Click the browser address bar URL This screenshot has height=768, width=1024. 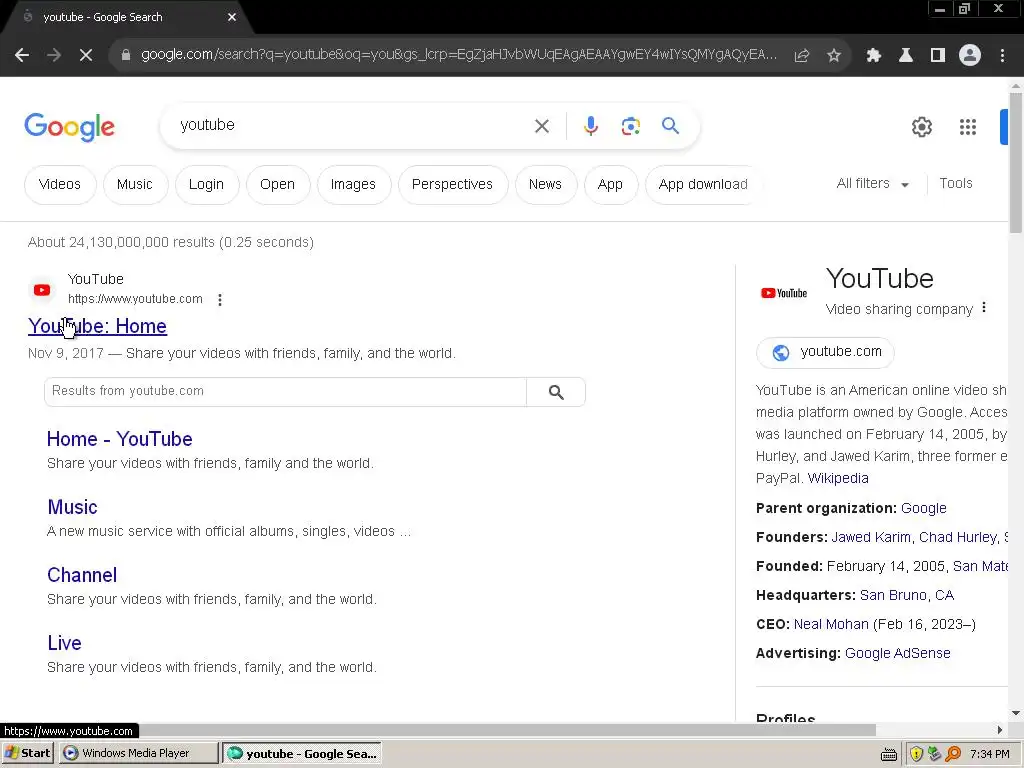pyautogui.click(x=459, y=55)
